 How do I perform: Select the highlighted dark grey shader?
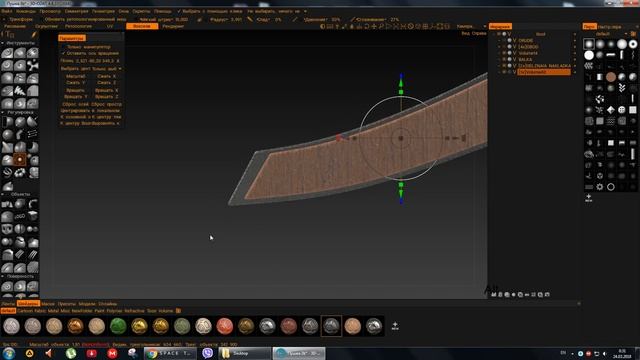pyautogui.click(x=331, y=326)
